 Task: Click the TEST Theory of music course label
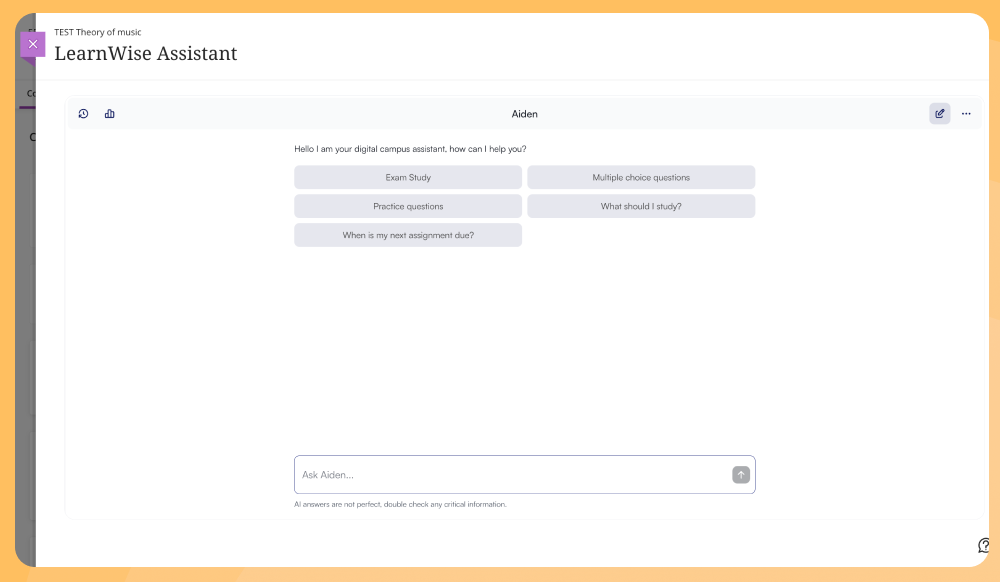click(98, 32)
